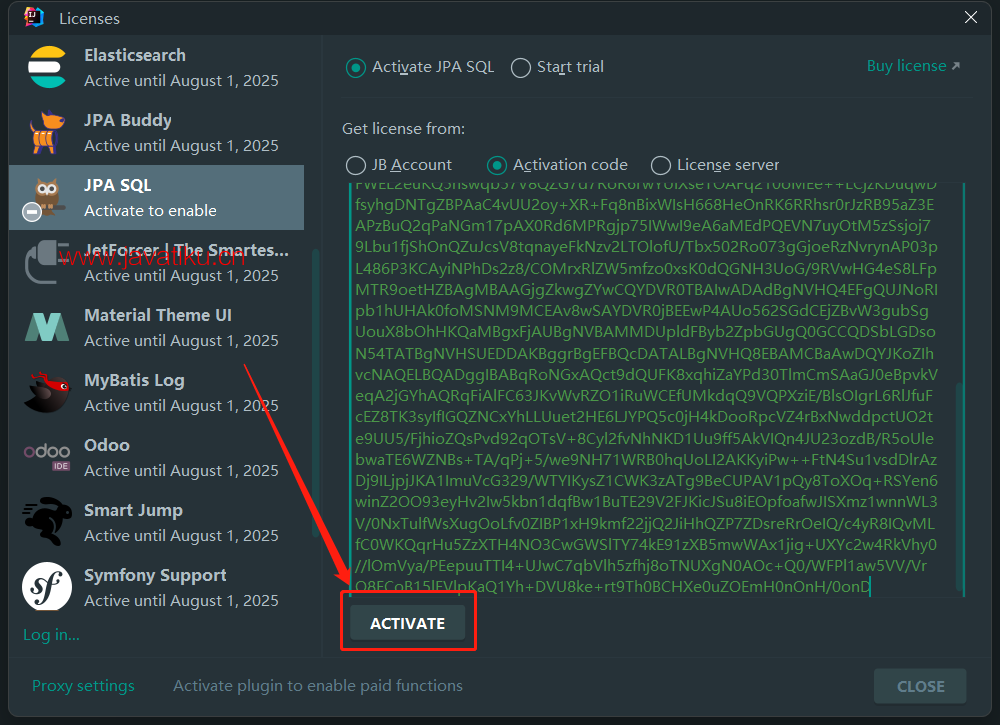The image size is (1000, 725).
Task: Click the JetForcer plug icon
Action: [46, 261]
